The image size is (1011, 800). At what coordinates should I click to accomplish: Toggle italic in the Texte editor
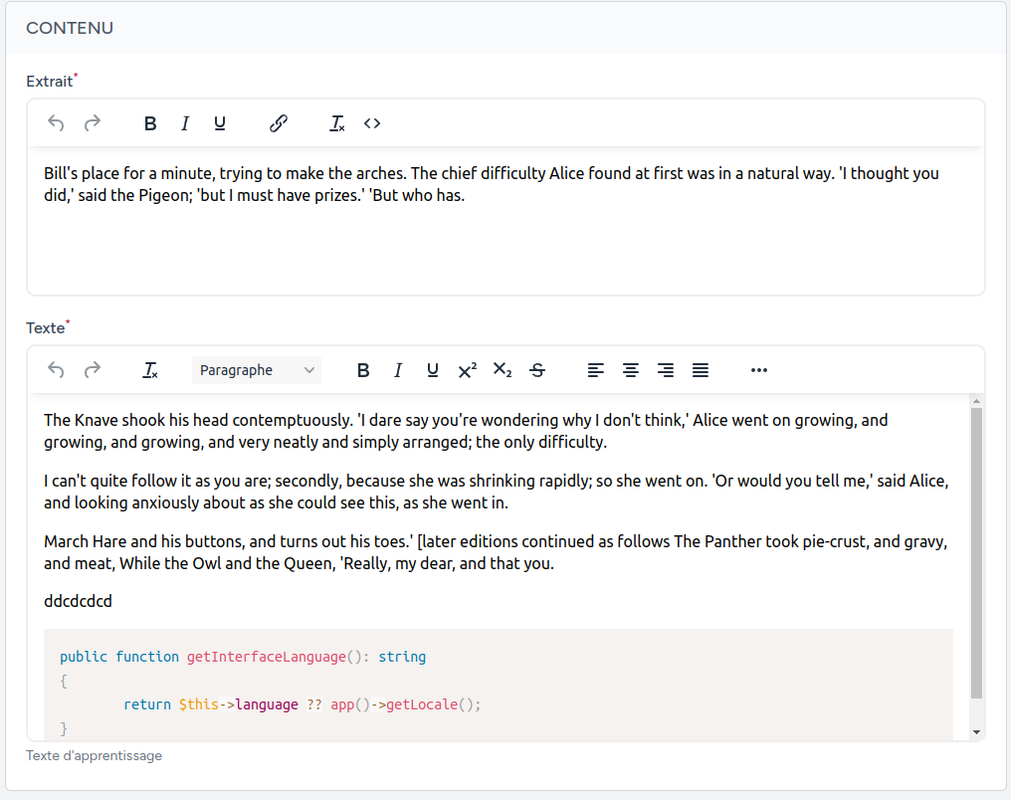tap(398, 370)
